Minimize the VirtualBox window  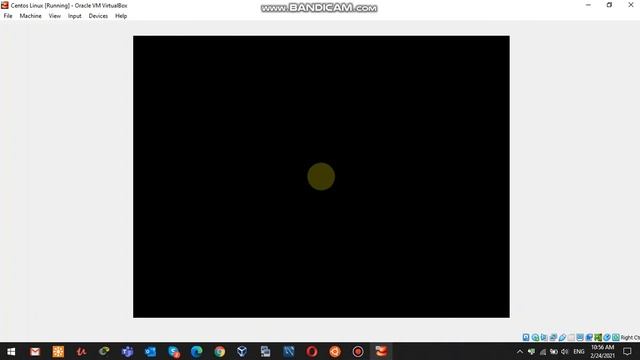[x=588, y=5]
